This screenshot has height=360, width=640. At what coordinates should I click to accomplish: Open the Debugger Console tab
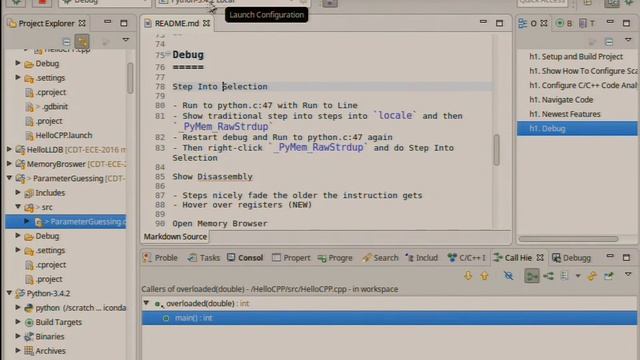pos(571,258)
